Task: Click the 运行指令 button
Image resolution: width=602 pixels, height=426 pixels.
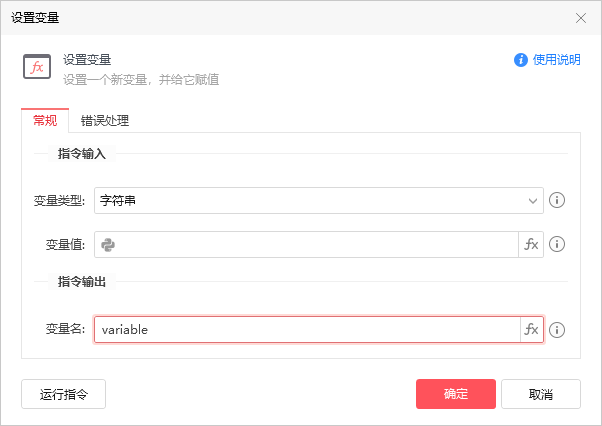Action: click(64, 394)
